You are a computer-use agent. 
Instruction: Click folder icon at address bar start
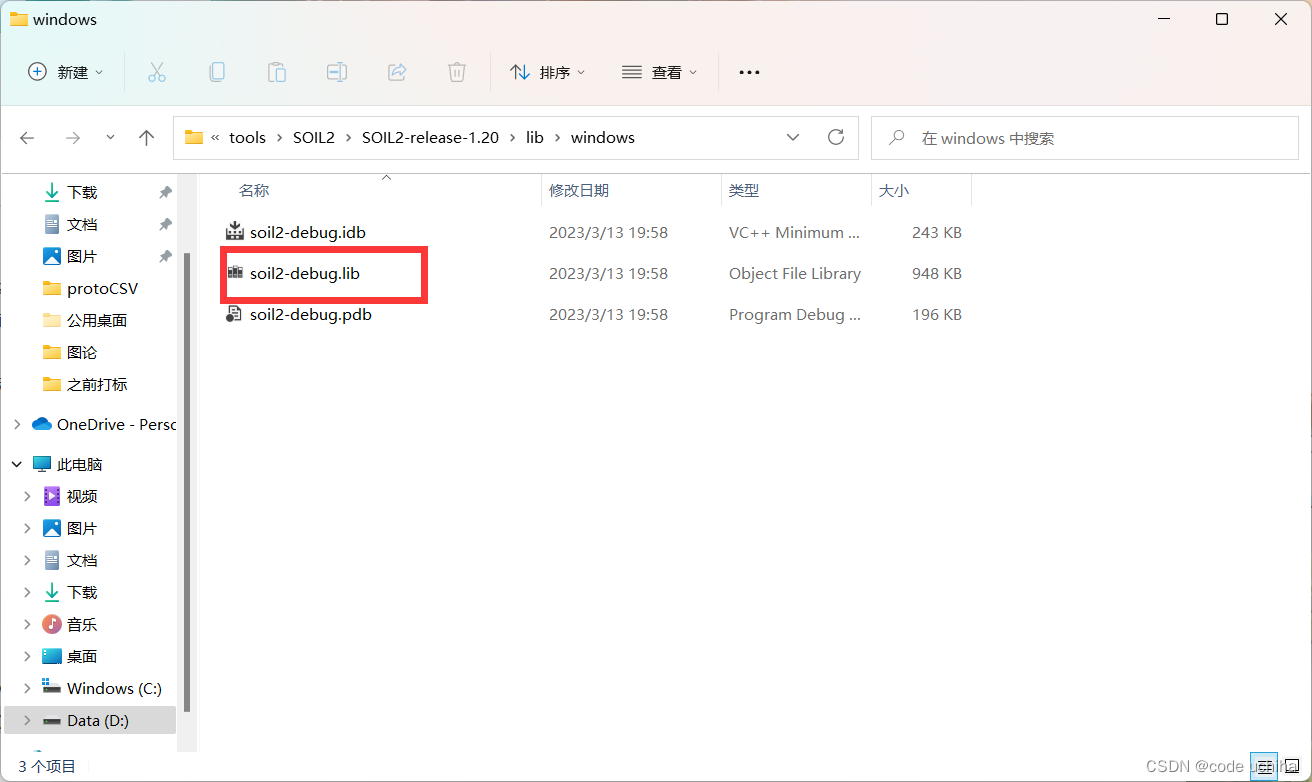click(x=194, y=137)
